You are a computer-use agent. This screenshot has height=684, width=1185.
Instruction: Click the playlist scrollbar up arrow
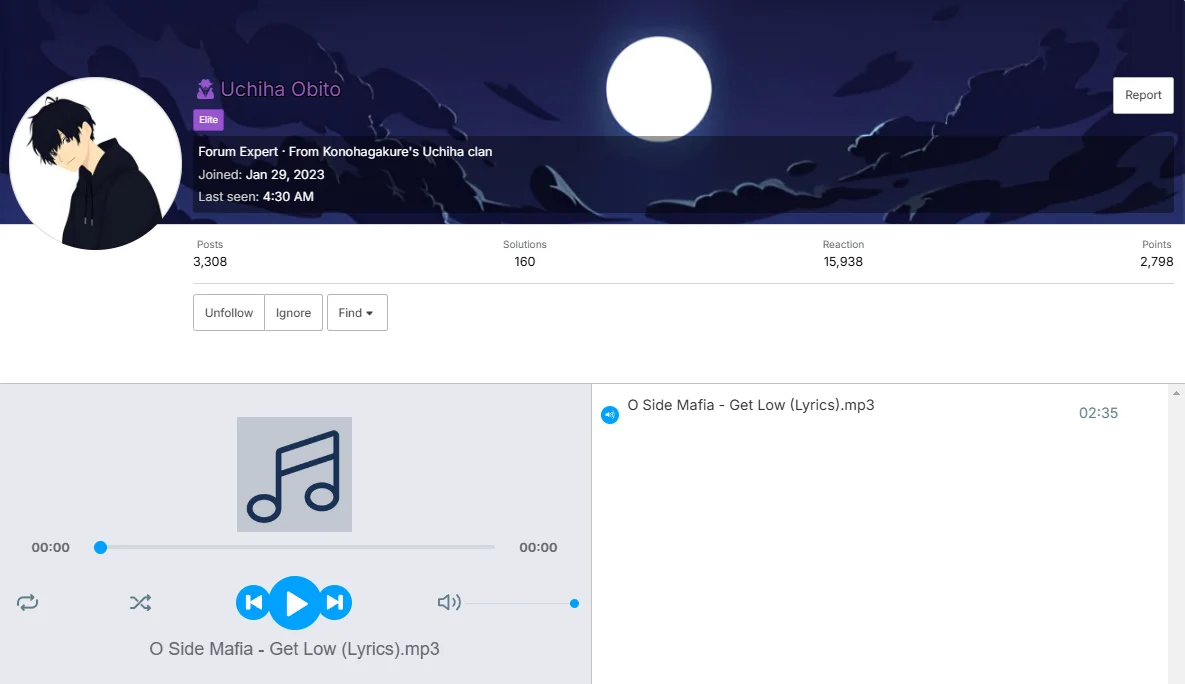(x=1176, y=393)
